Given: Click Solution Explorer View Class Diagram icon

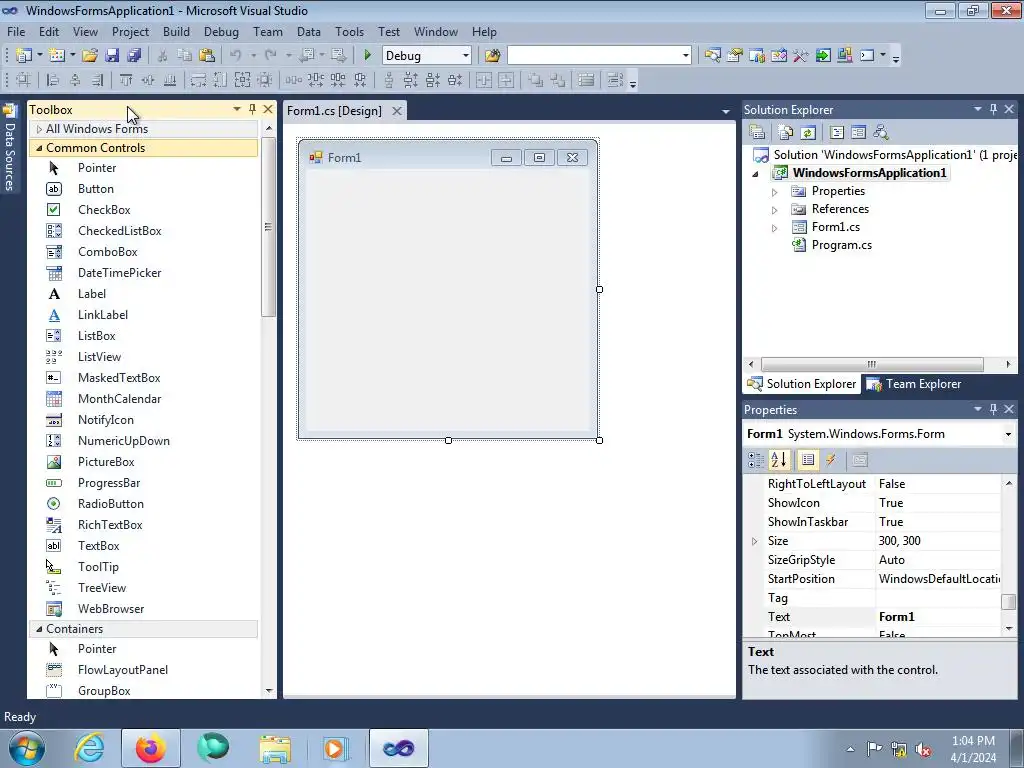Looking at the screenshot, I should coord(881,133).
